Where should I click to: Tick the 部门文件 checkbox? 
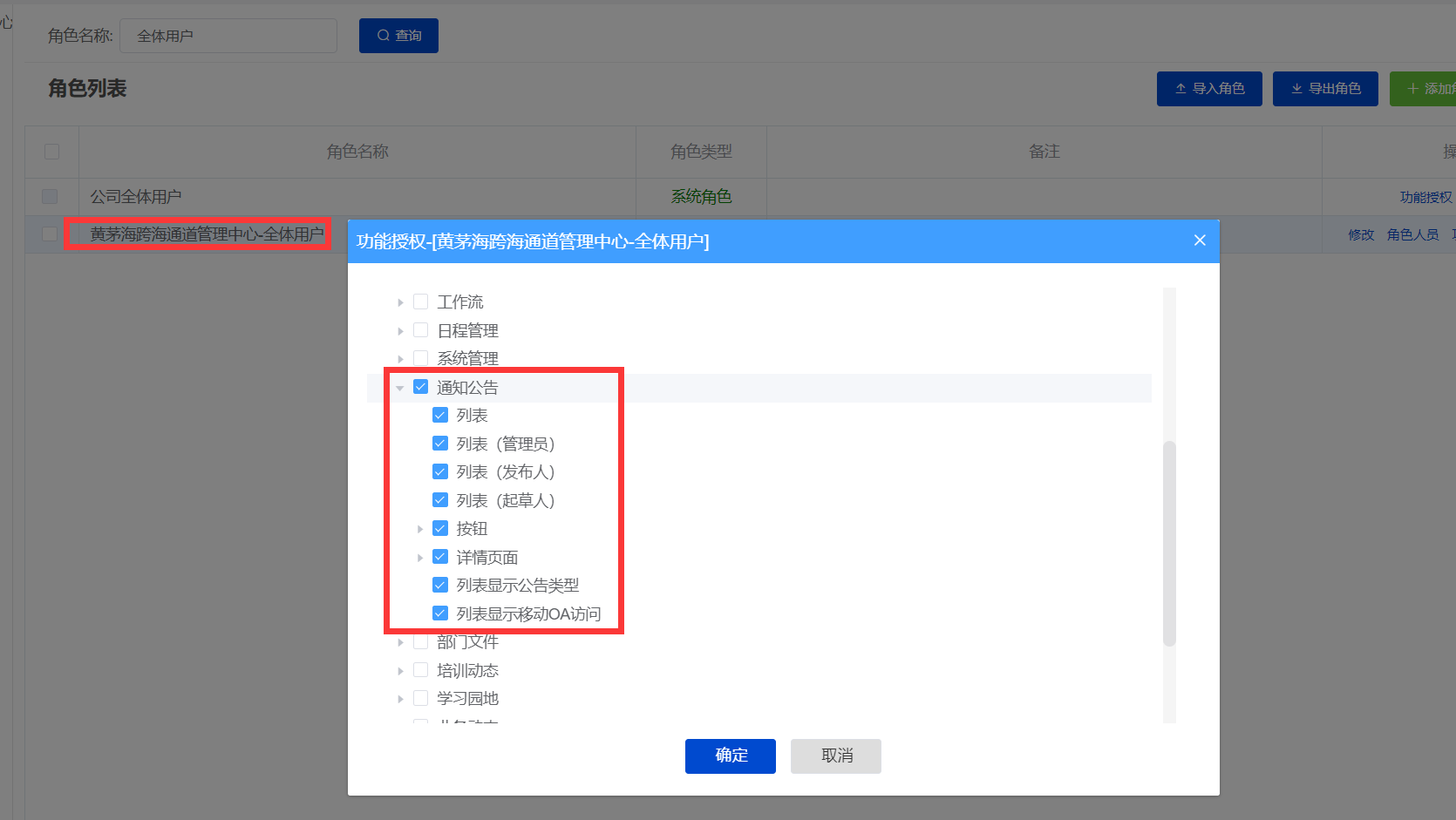[x=420, y=641]
